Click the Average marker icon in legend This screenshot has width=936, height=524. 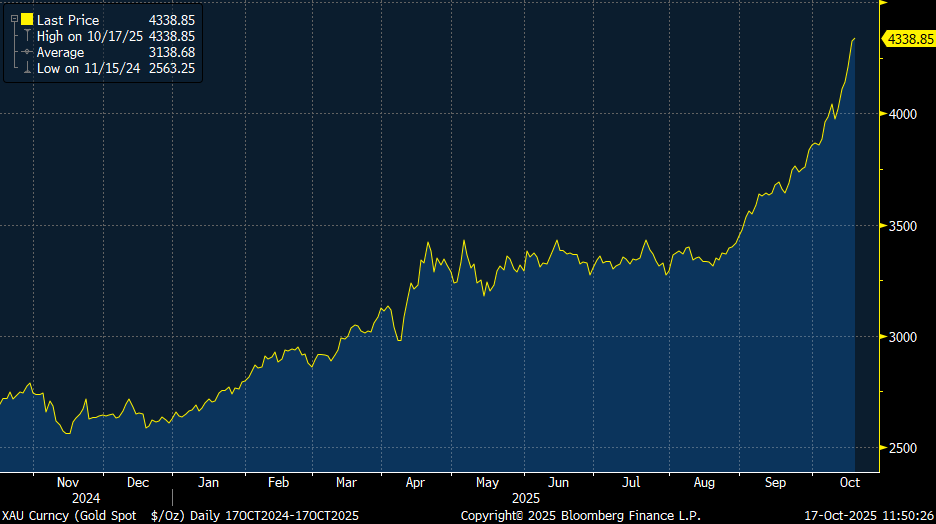pyautogui.click(x=26, y=52)
